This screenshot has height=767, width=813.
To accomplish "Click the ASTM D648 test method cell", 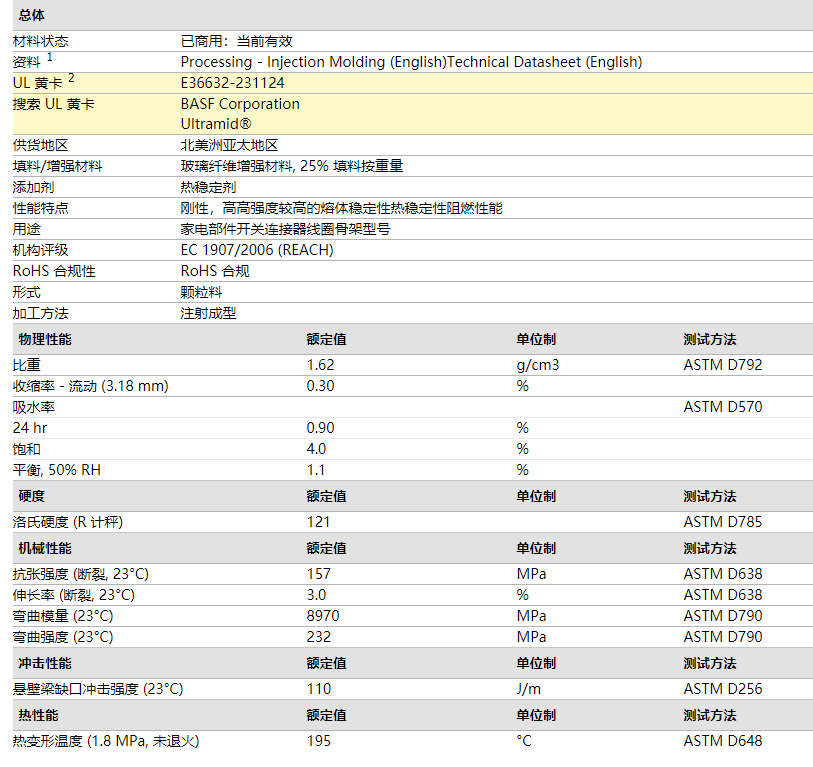I will click(x=722, y=741).
